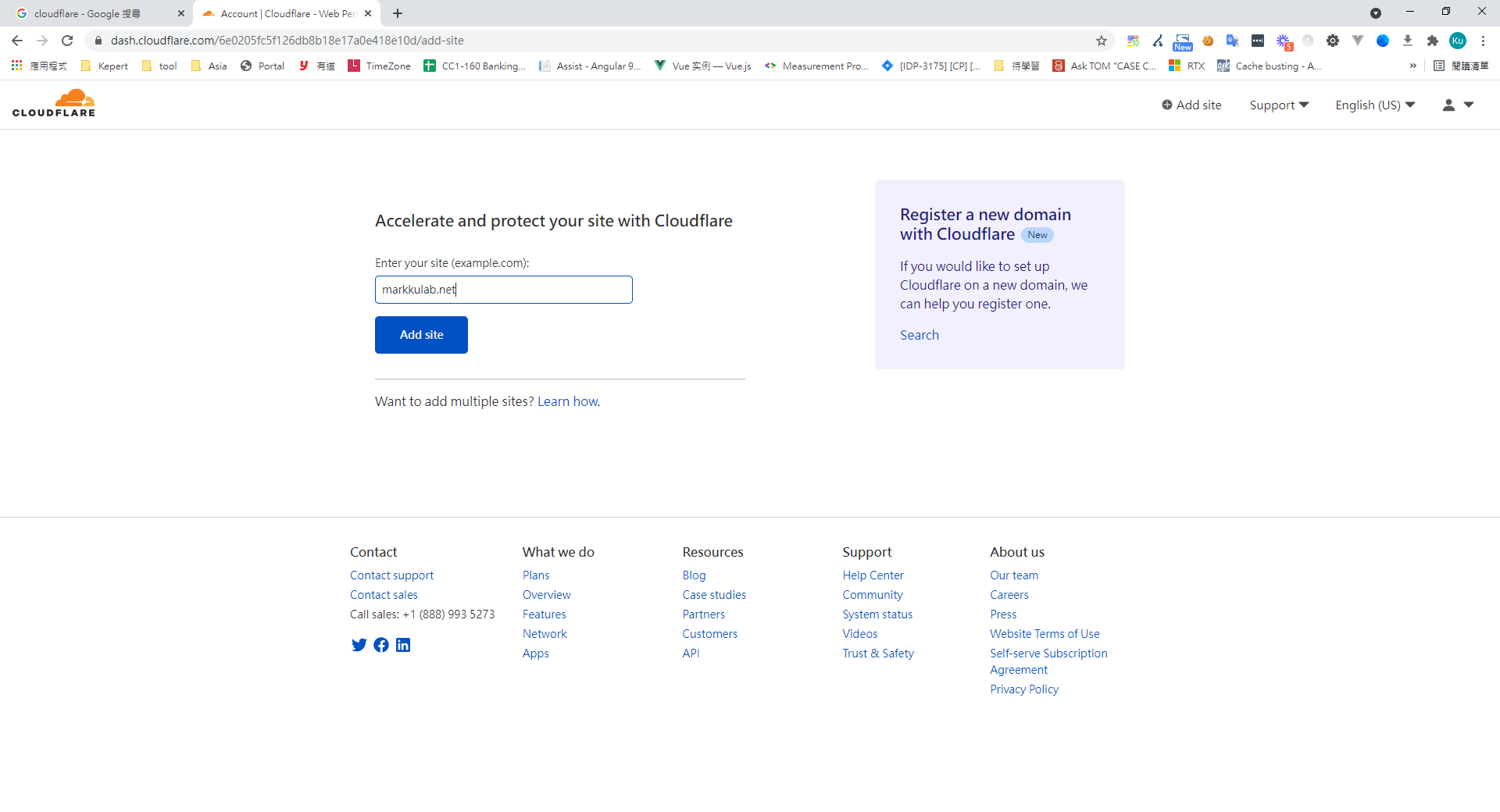Show hidden bookmarks with the chevron
Image resolution: width=1500 pixels, height=812 pixels.
point(1412,66)
